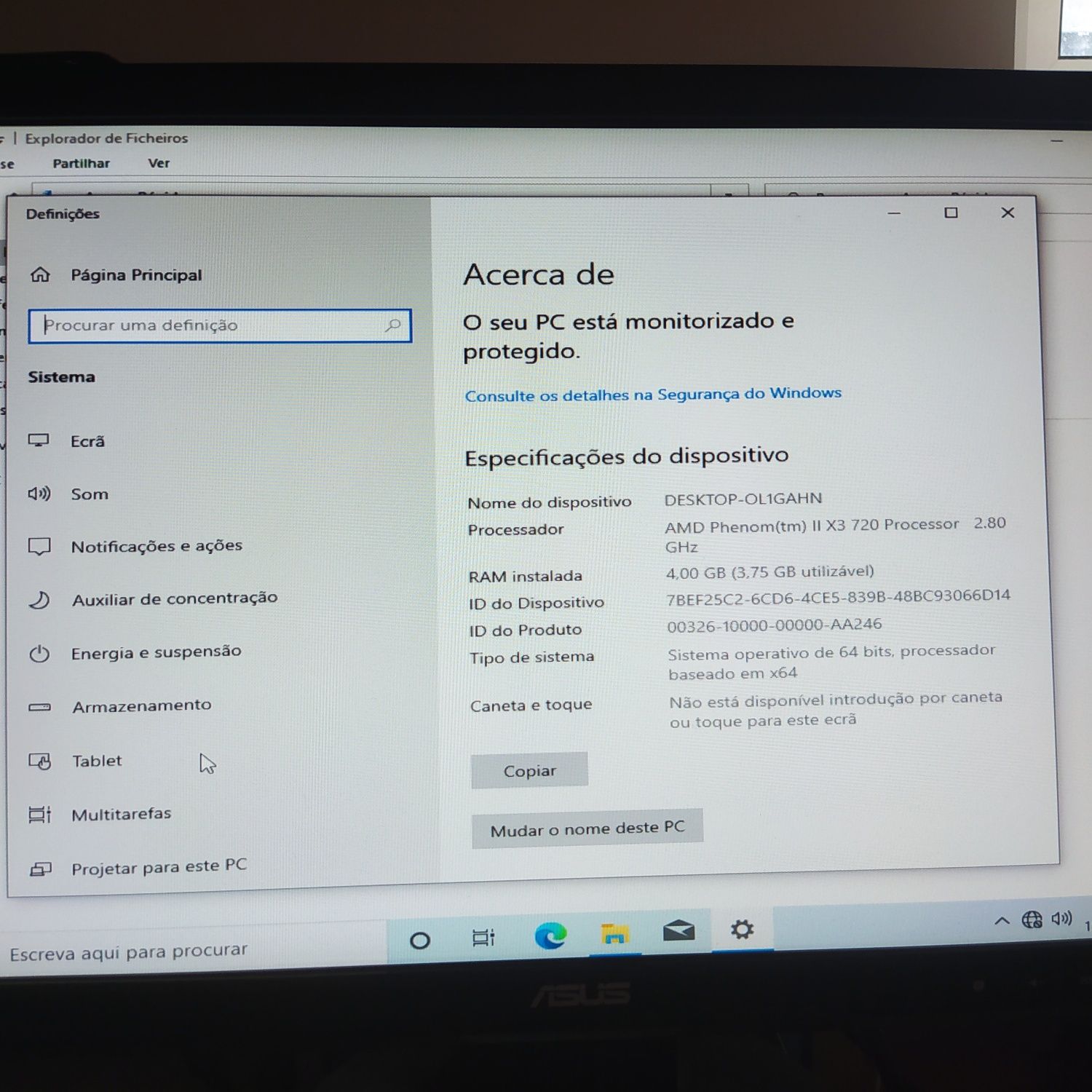Open Task View on the taskbar

[x=483, y=938]
